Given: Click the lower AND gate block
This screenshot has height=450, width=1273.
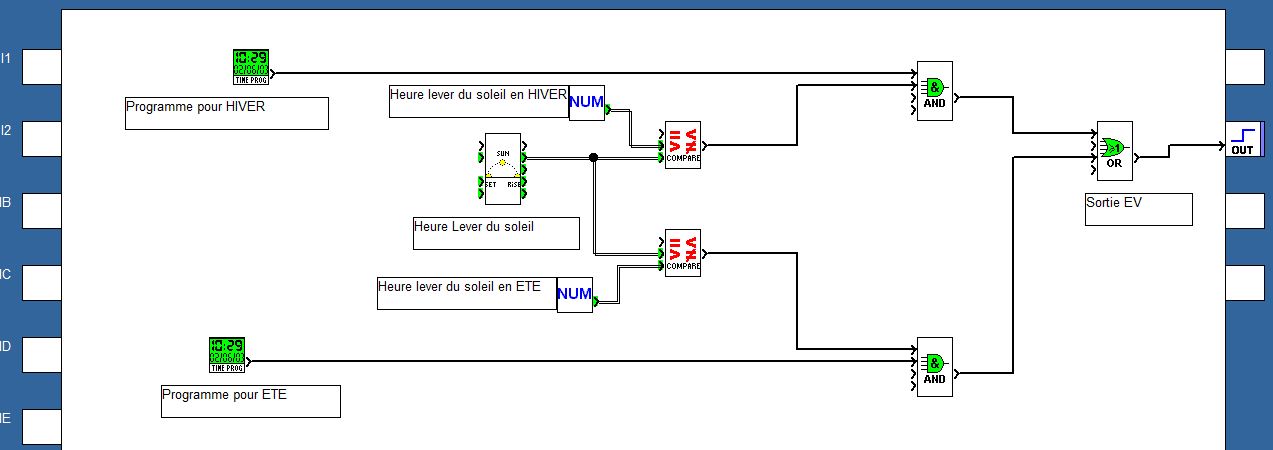Looking at the screenshot, I should (935, 367).
